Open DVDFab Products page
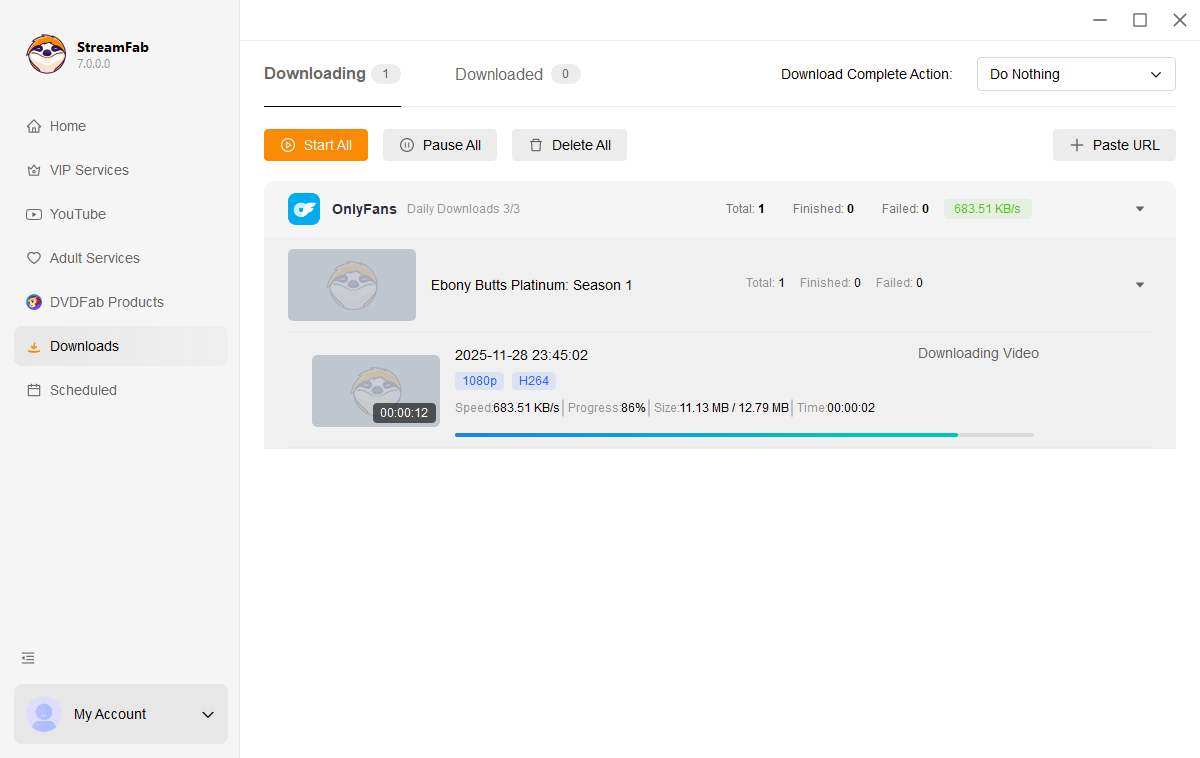Viewport: 1200px width, 758px height. [106, 302]
